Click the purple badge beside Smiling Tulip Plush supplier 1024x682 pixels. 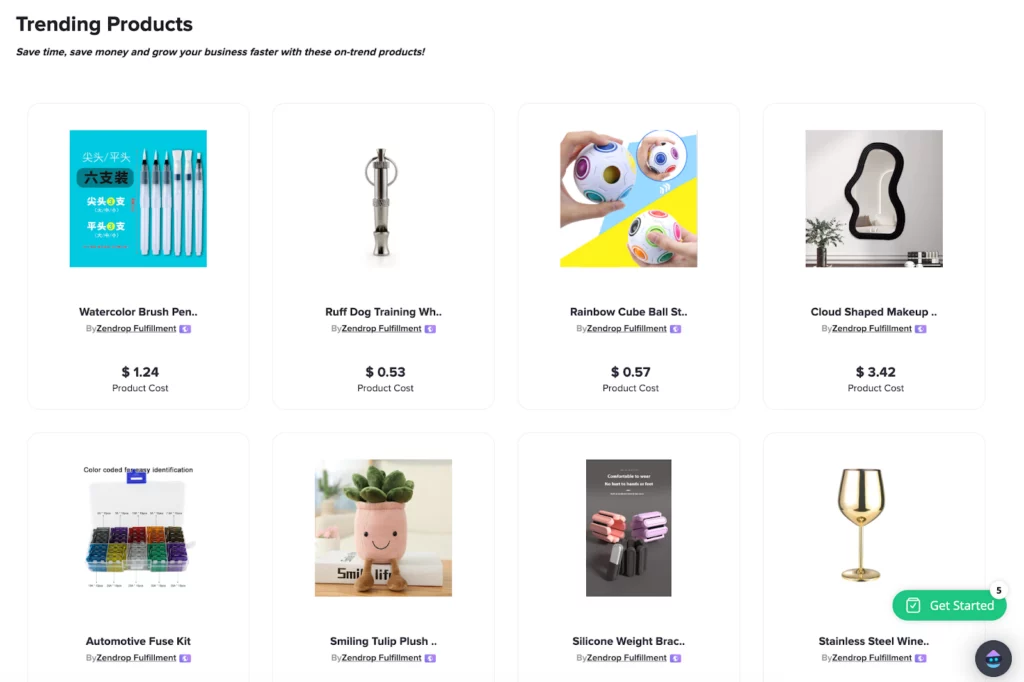pos(430,658)
